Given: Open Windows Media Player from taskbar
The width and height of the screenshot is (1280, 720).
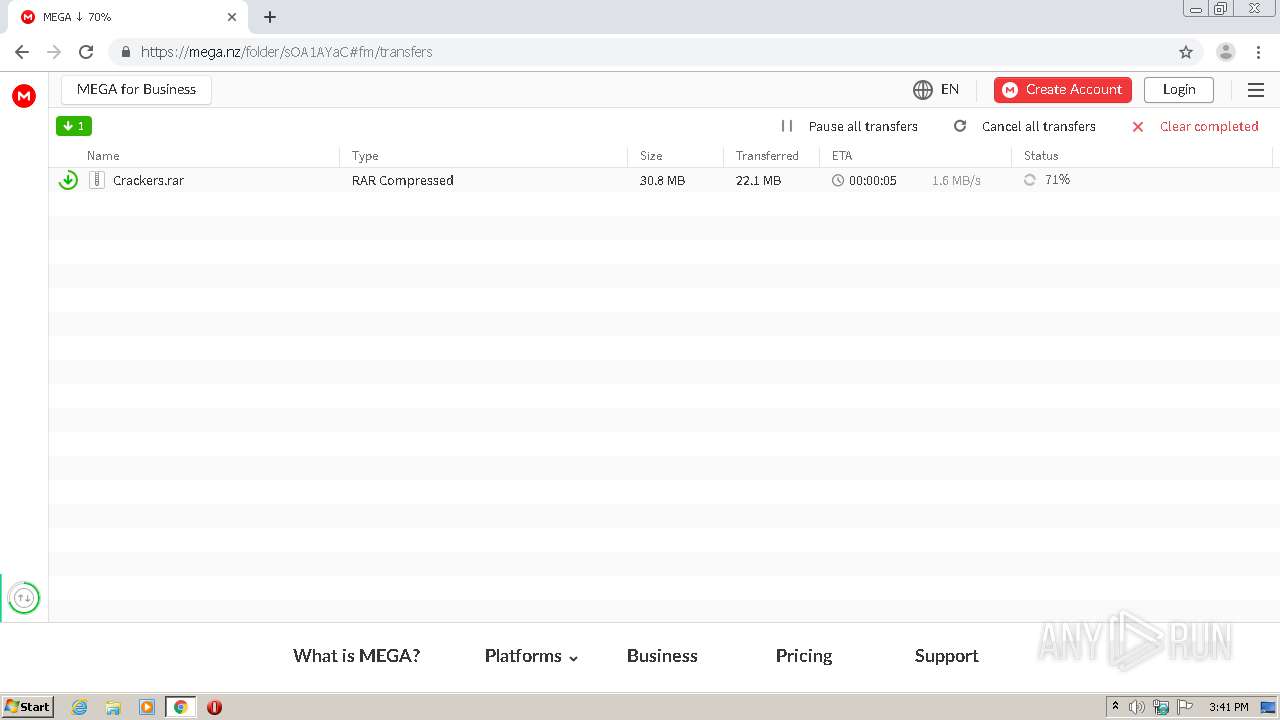Looking at the screenshot, I should point(147,707).
